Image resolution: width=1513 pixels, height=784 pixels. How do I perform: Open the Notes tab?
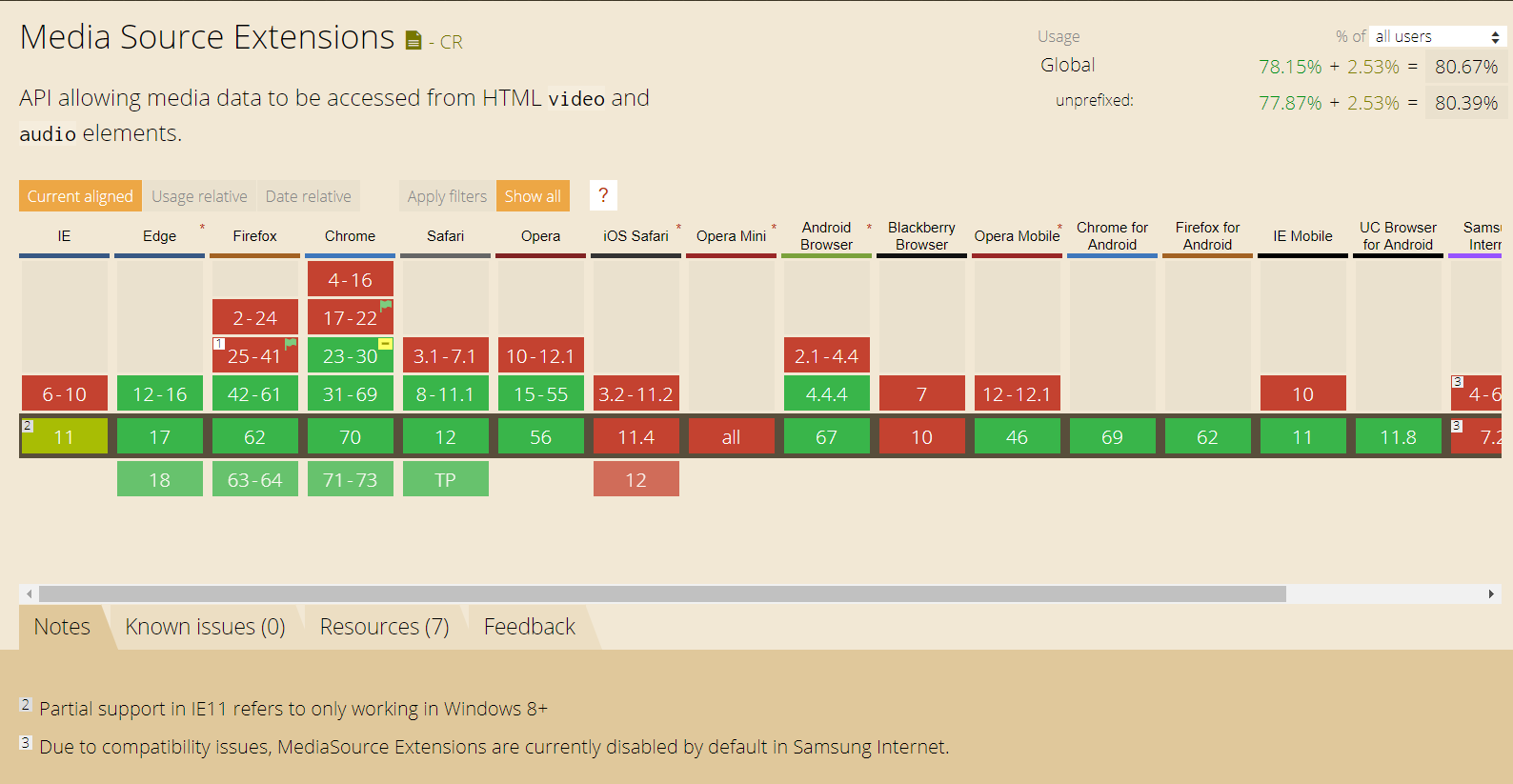62,627
